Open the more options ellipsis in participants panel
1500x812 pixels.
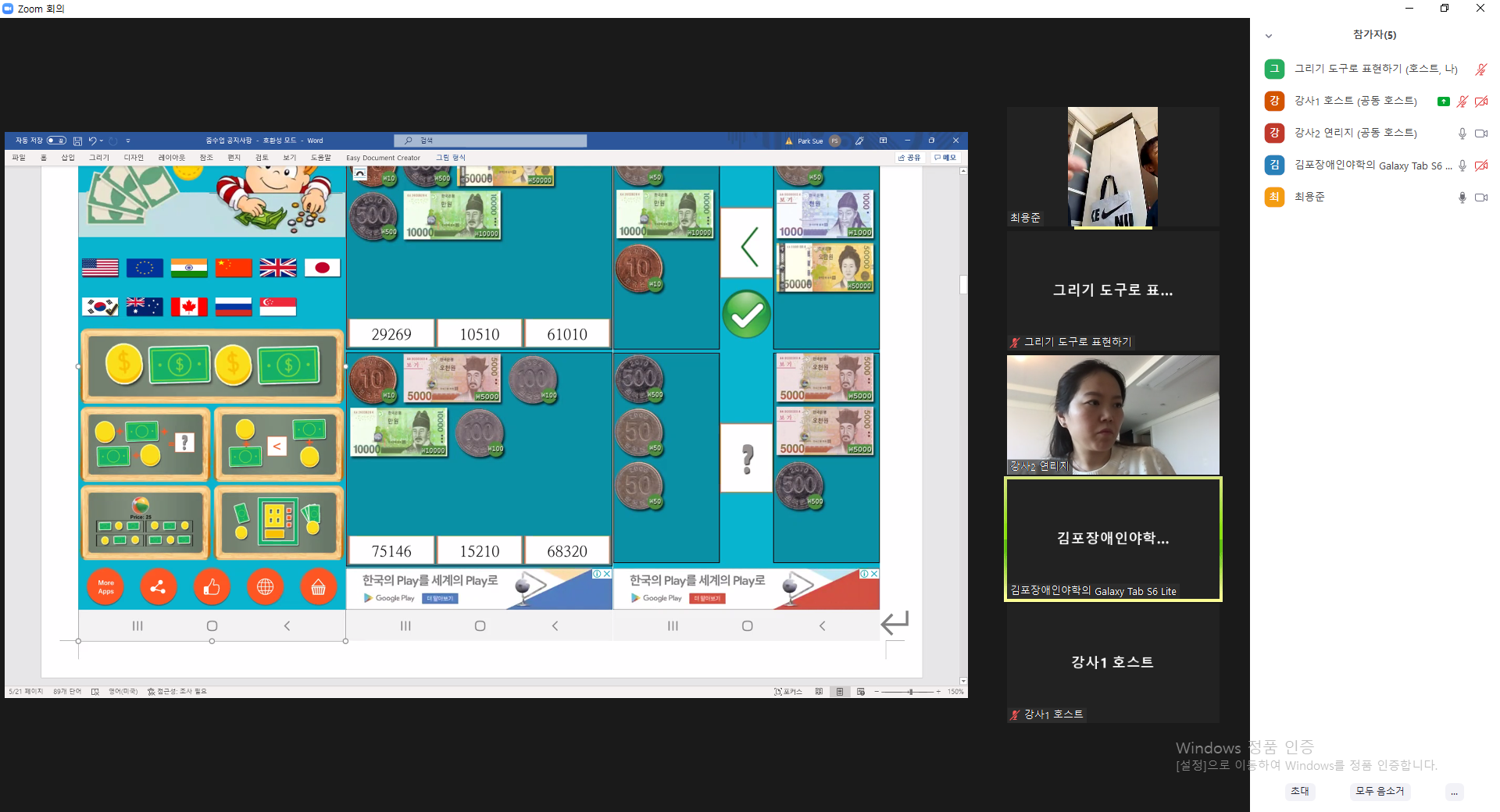(x=1454, y=792)
